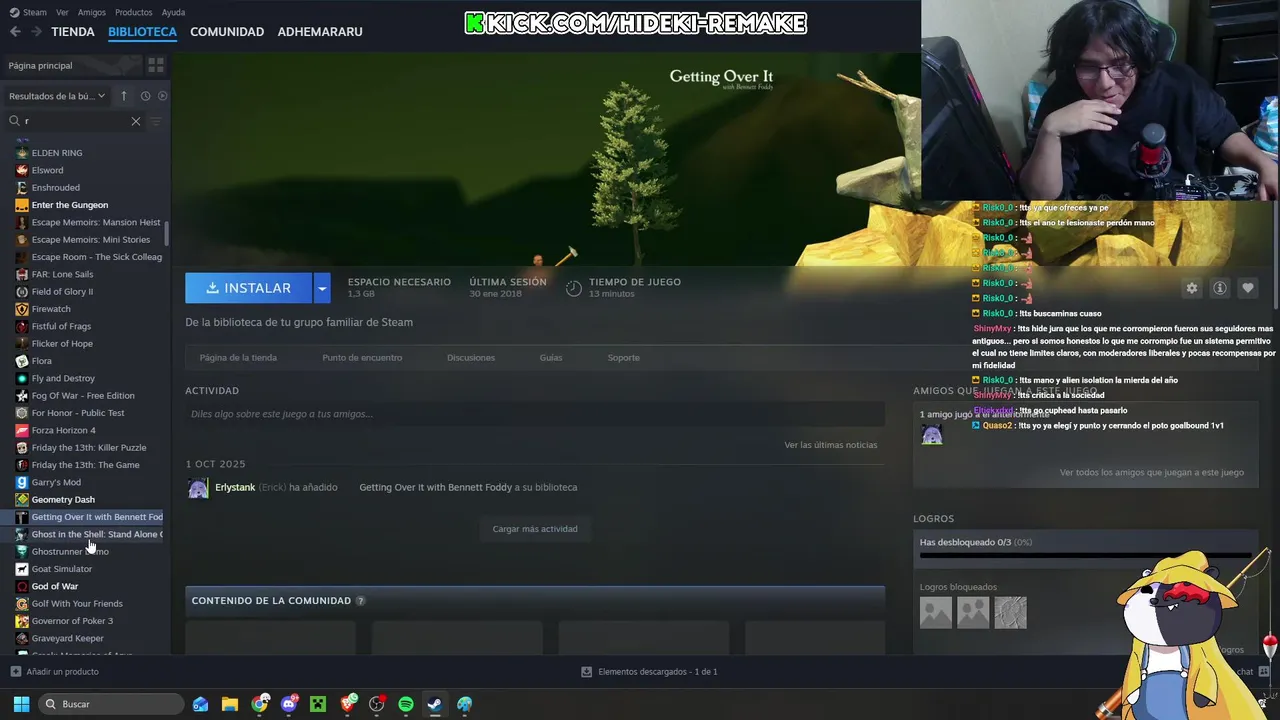Click the downloads icon in footer
Viewport: 1280px width, 720px height.
[x=587, y=672]
